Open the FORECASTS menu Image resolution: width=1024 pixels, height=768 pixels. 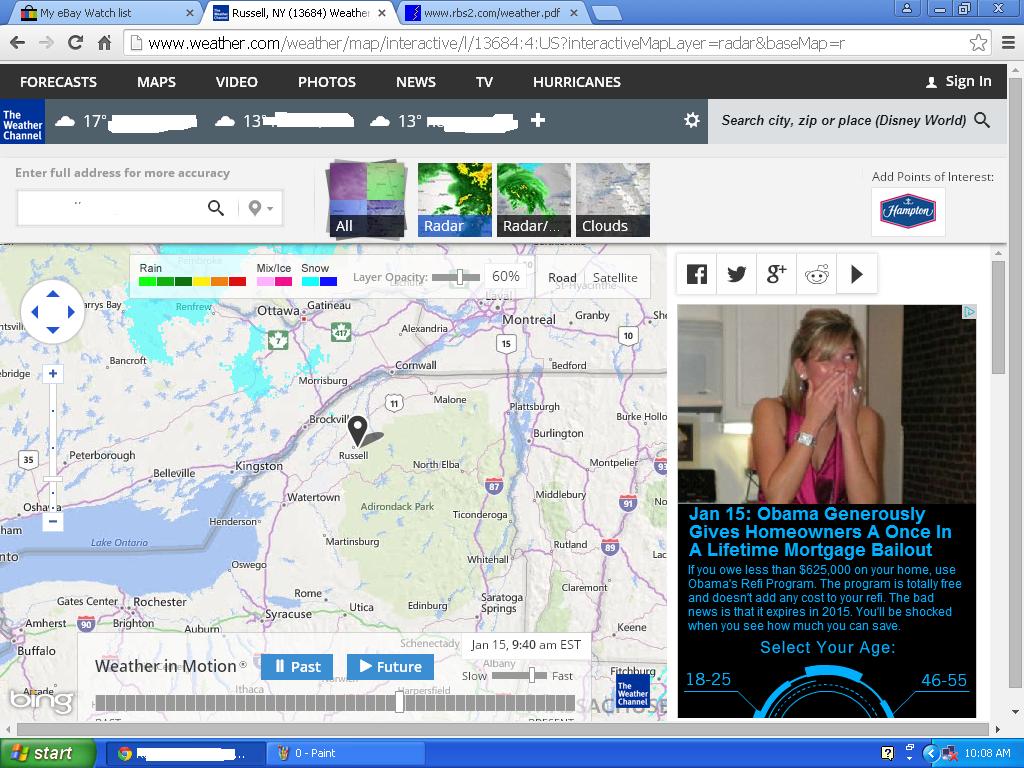(58, 82)
